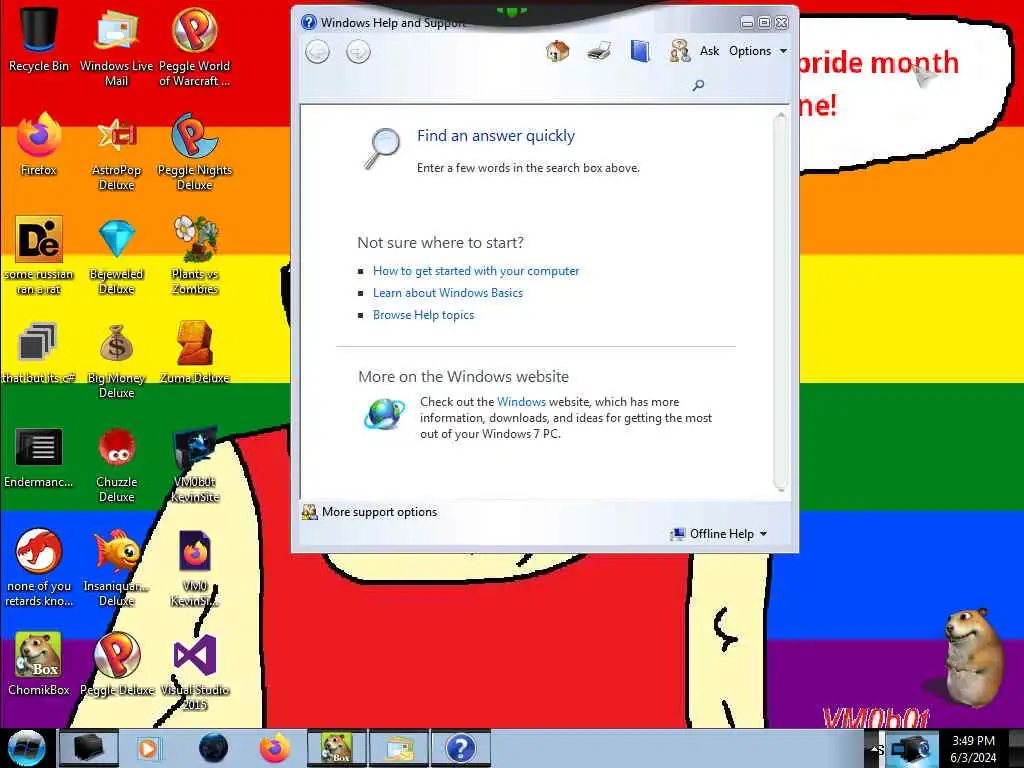Select the 'that but its c#' desktop icon
This screenshot has width=1024, height=768.
39,353
